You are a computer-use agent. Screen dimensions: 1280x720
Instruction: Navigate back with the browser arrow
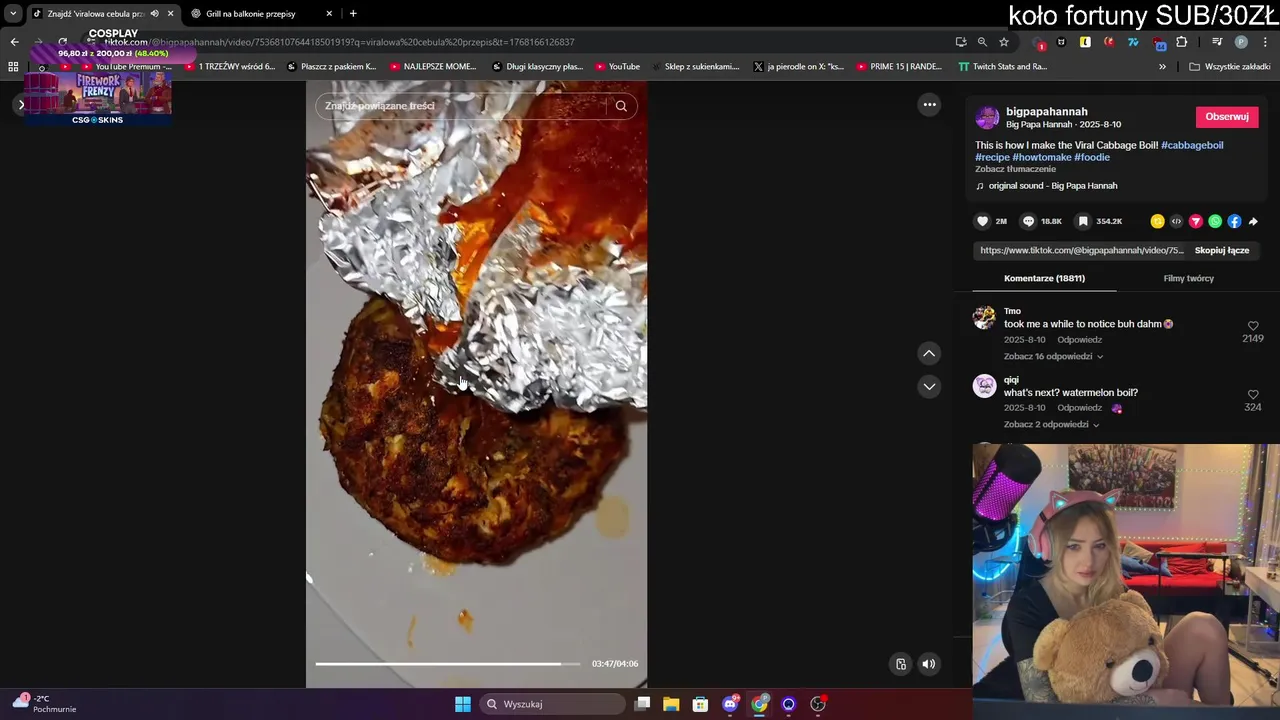click(14, 42)
